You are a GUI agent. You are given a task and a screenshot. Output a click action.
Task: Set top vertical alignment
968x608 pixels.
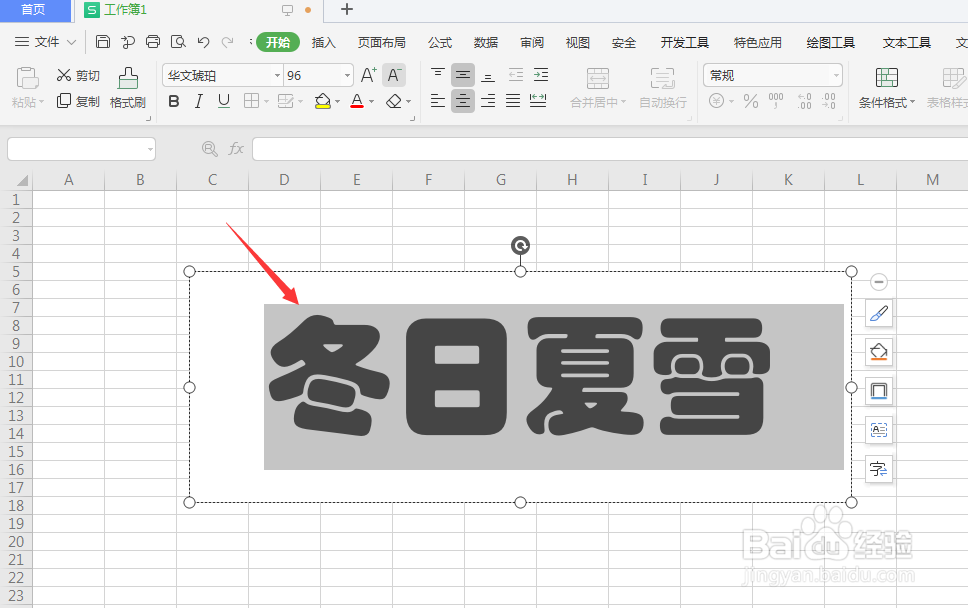[438, 75]
